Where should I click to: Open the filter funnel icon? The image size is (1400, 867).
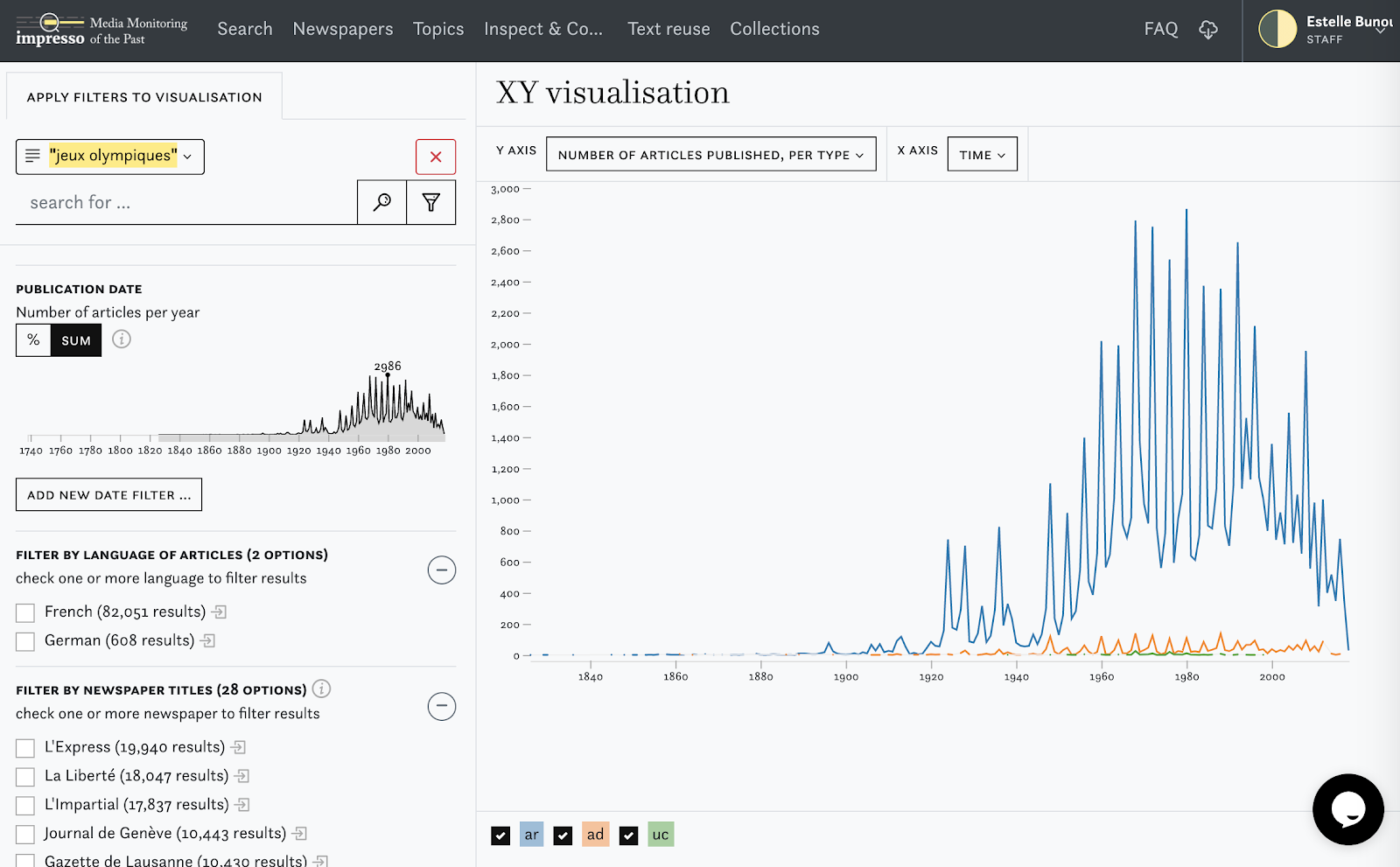pyautogui.click(x=430, y=202)
